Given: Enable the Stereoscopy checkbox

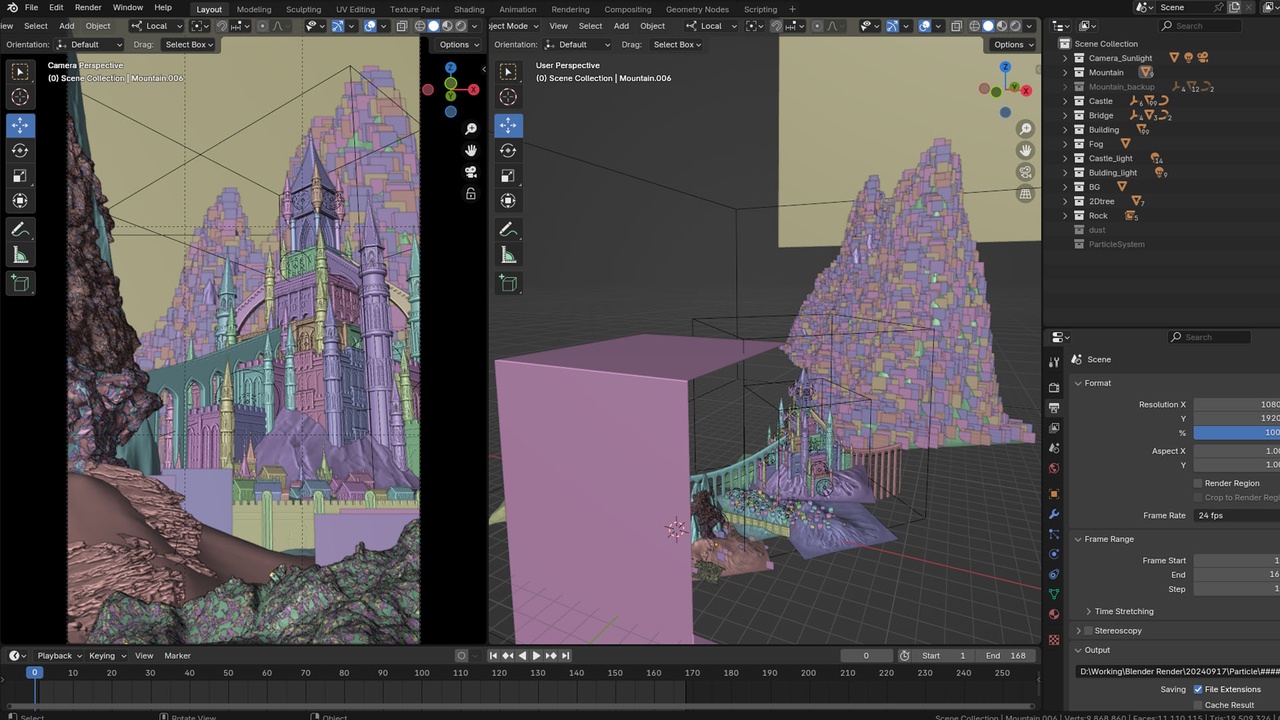Looking at the screenshot, I should point(1089,631).
